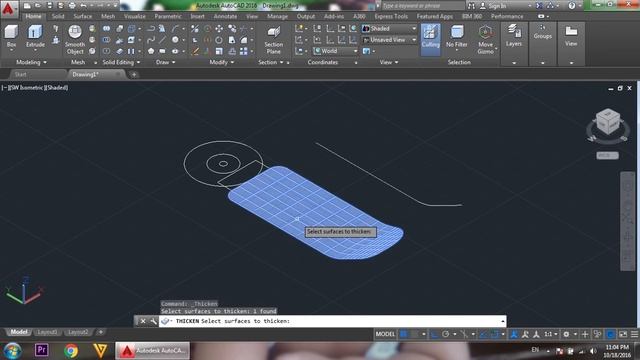
Task: Click the Line tool in Draw panel
Action: pyautogui.click(x=162, y=40)
